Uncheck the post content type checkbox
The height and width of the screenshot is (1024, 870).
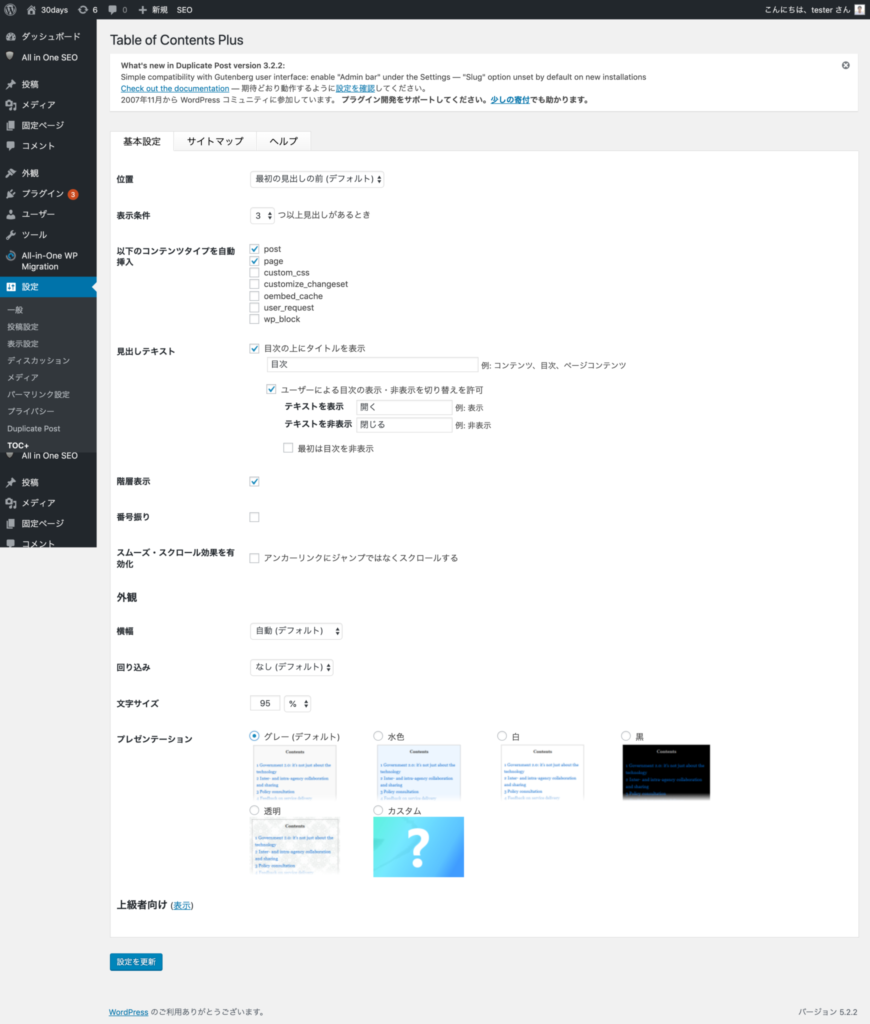[x=255, y=249]
